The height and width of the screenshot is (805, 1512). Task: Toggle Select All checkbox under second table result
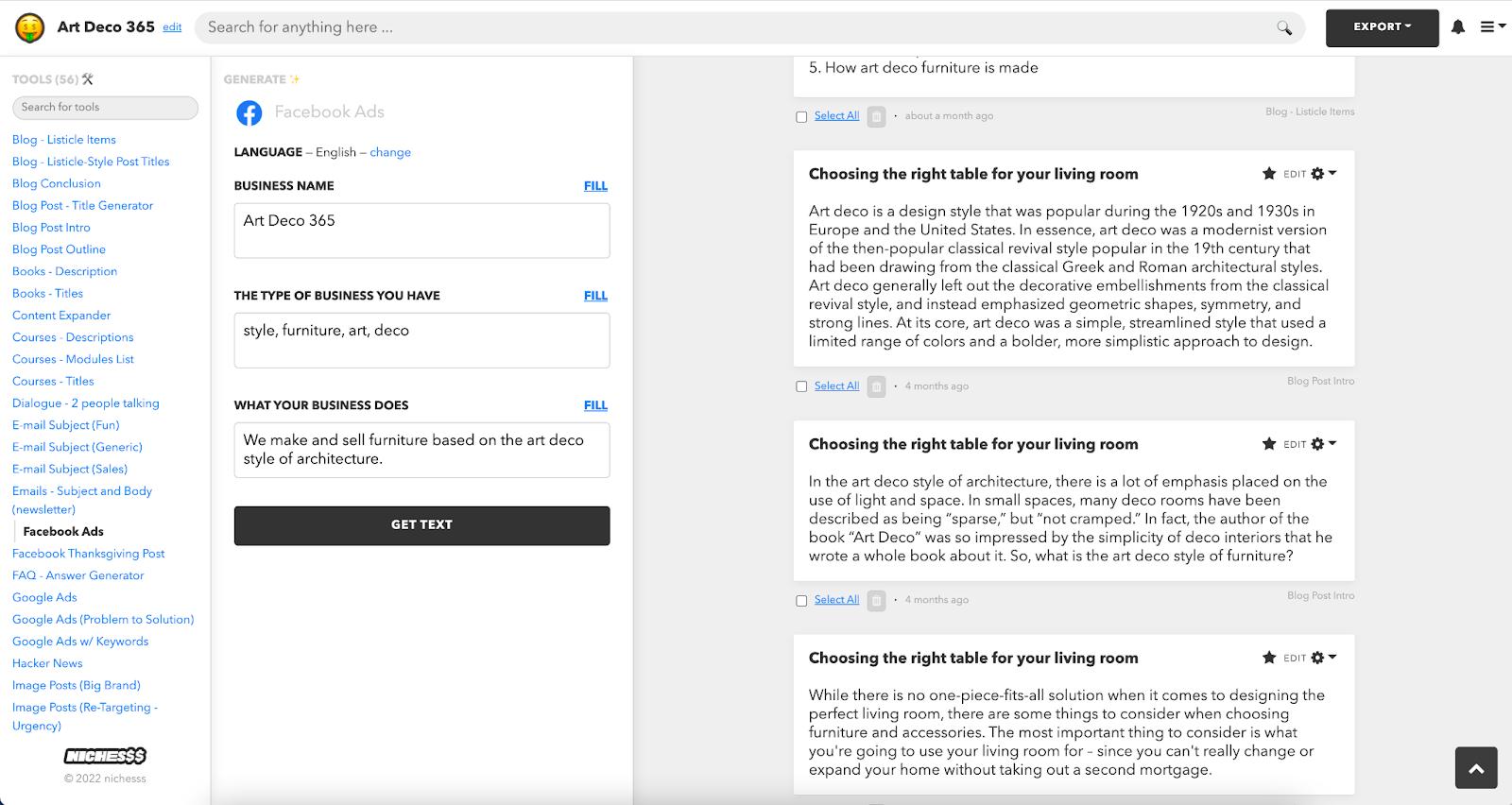point(801,601)
